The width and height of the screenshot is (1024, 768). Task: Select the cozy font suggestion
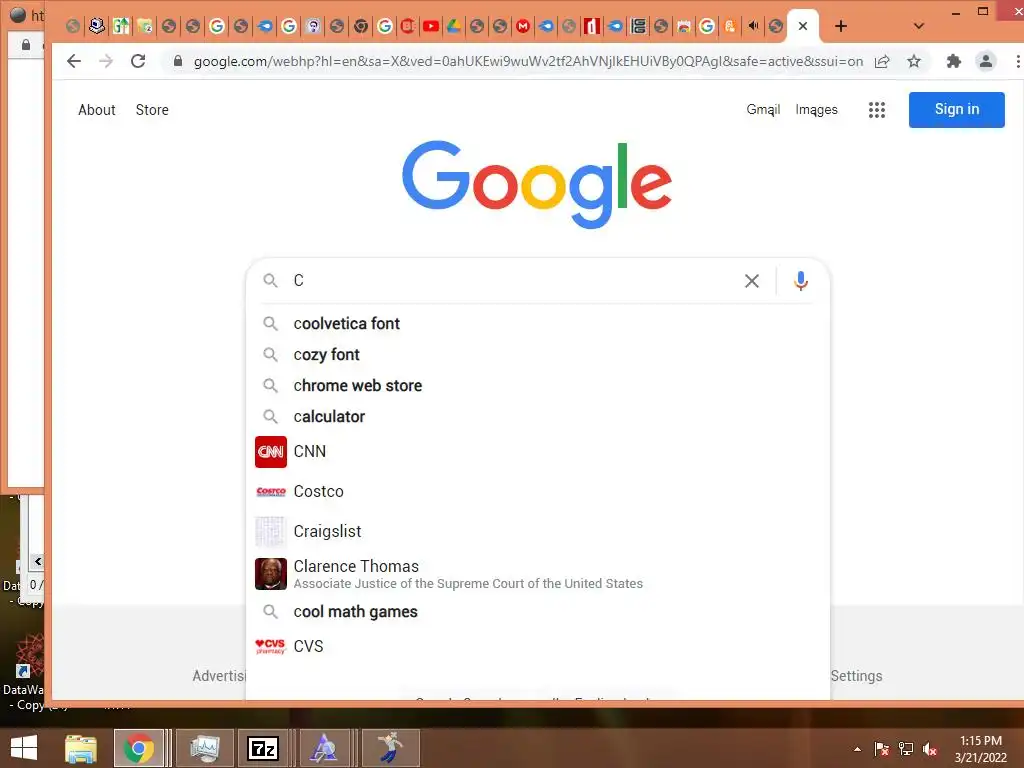click(537, 354)
